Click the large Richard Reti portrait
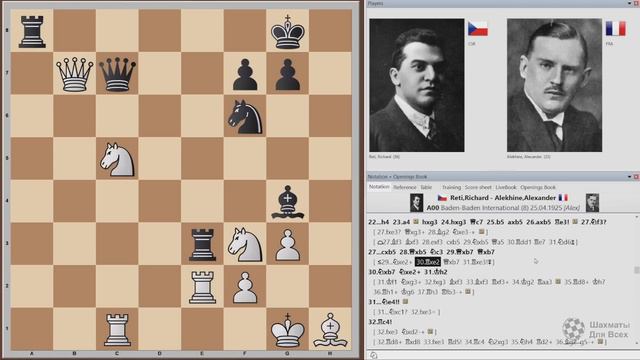The image size is (640, 360). 417,85
